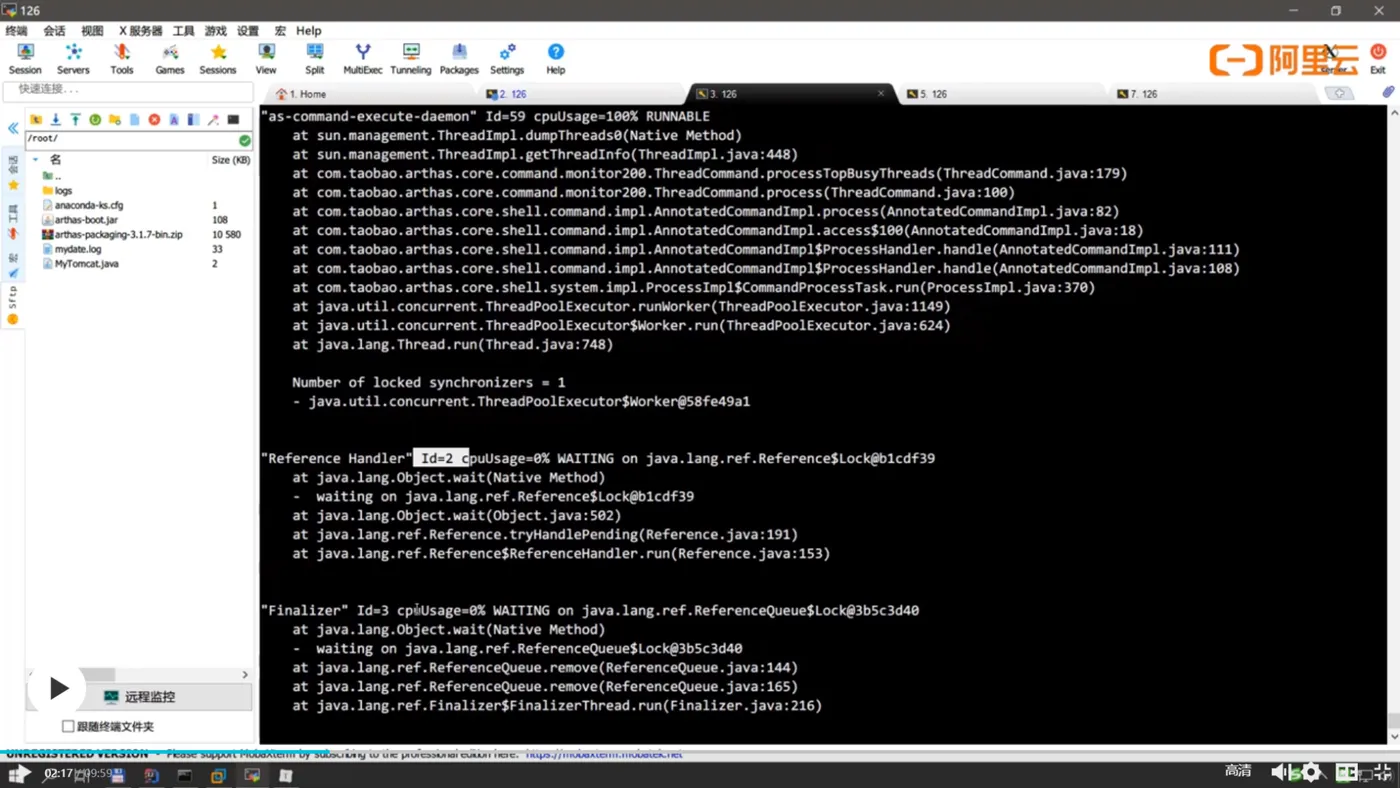This screenshot has width=1400, height=788.
Task: Click the green path confirm check icon
Action: 245,140
